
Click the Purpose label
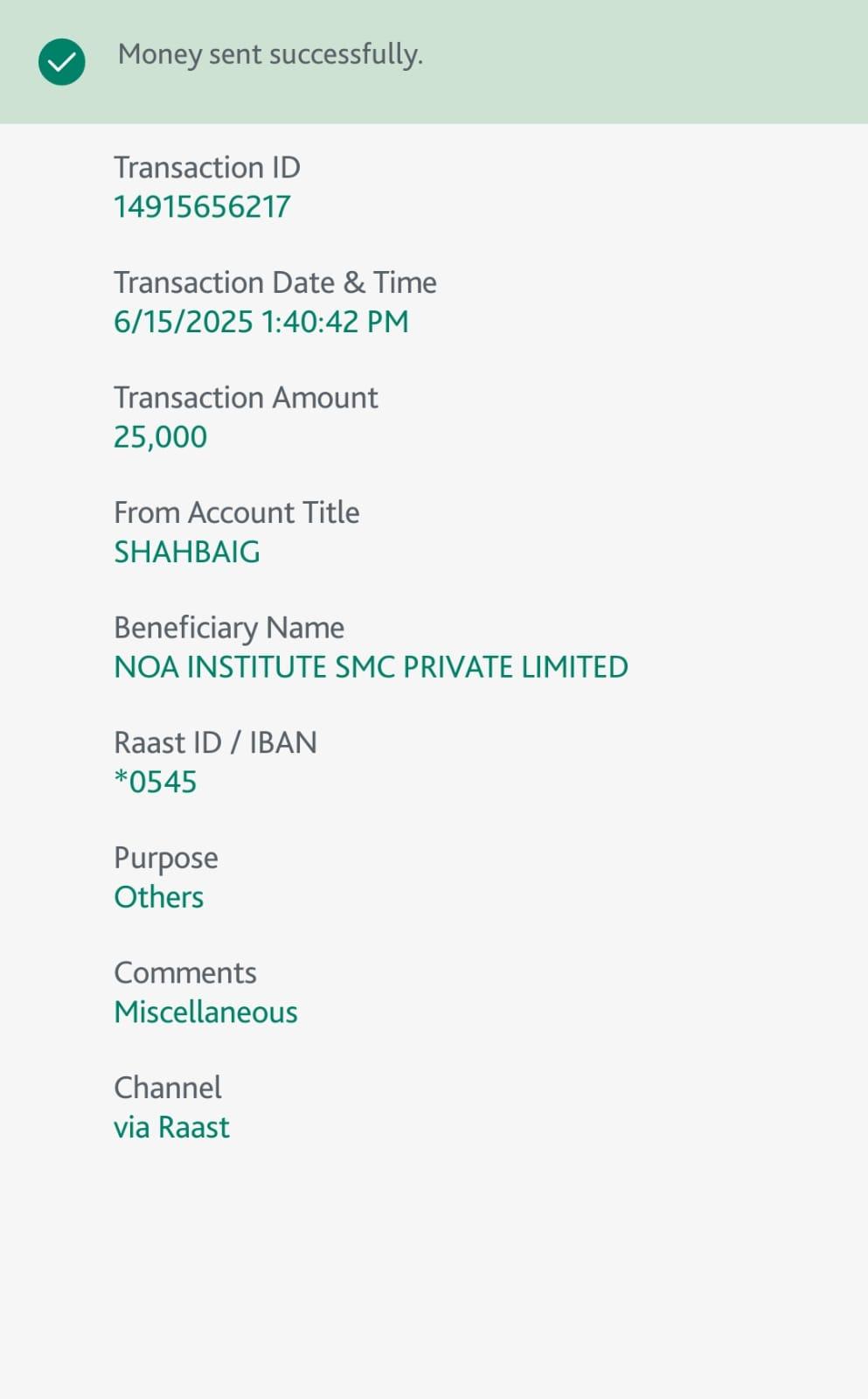click(166, 858)
